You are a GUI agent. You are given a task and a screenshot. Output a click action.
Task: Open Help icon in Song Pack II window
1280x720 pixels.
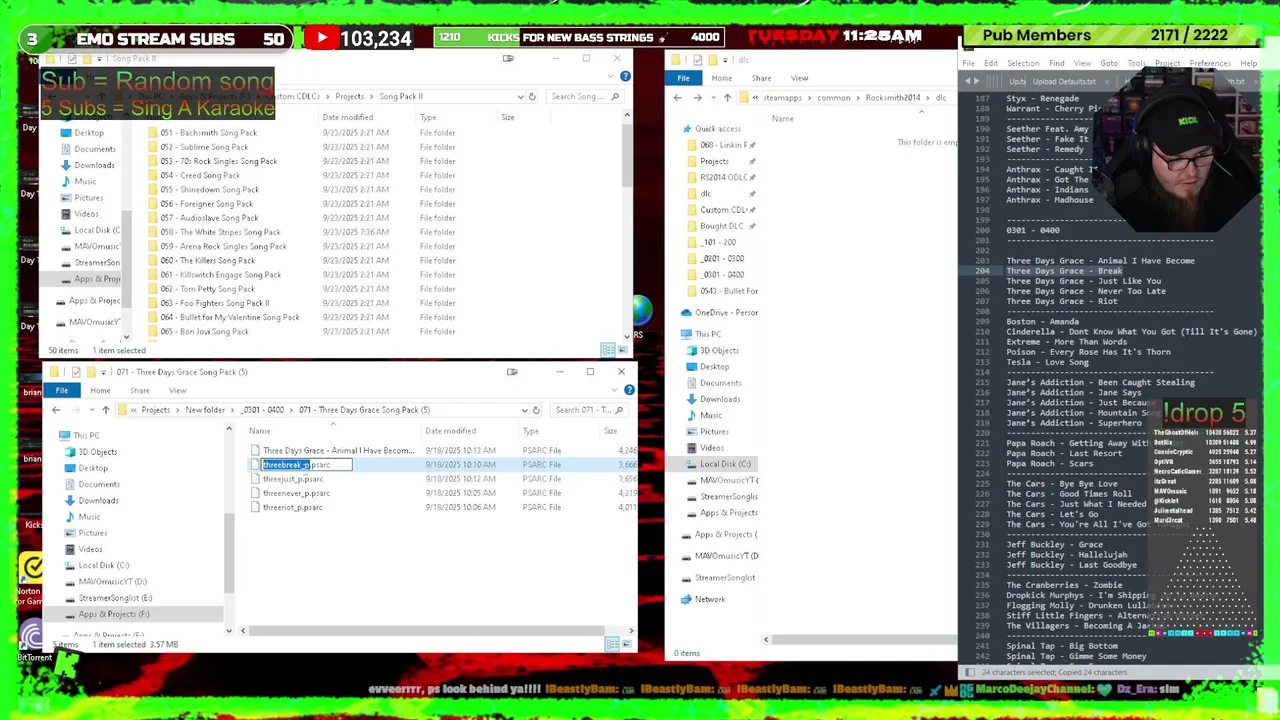625,77
